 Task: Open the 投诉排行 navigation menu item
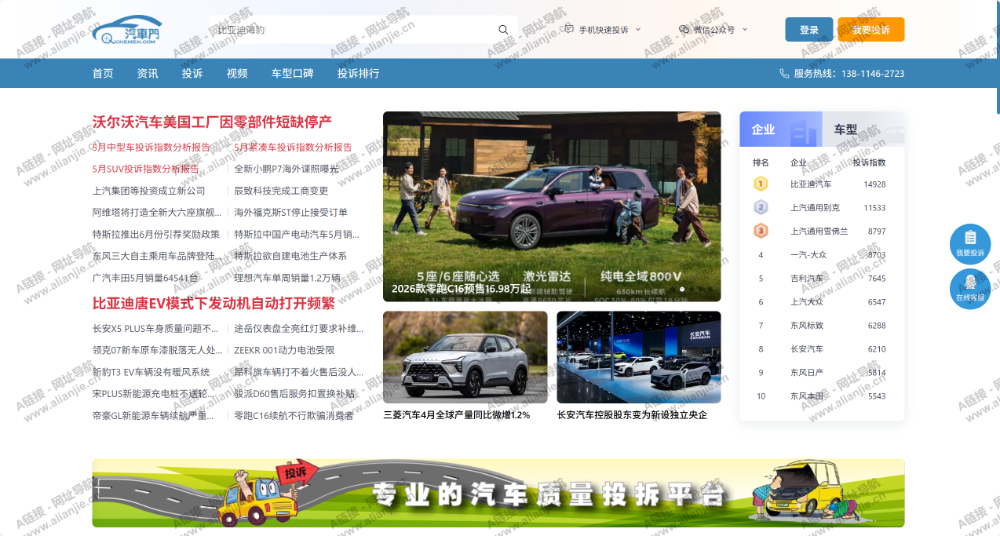tap(358, 73)
